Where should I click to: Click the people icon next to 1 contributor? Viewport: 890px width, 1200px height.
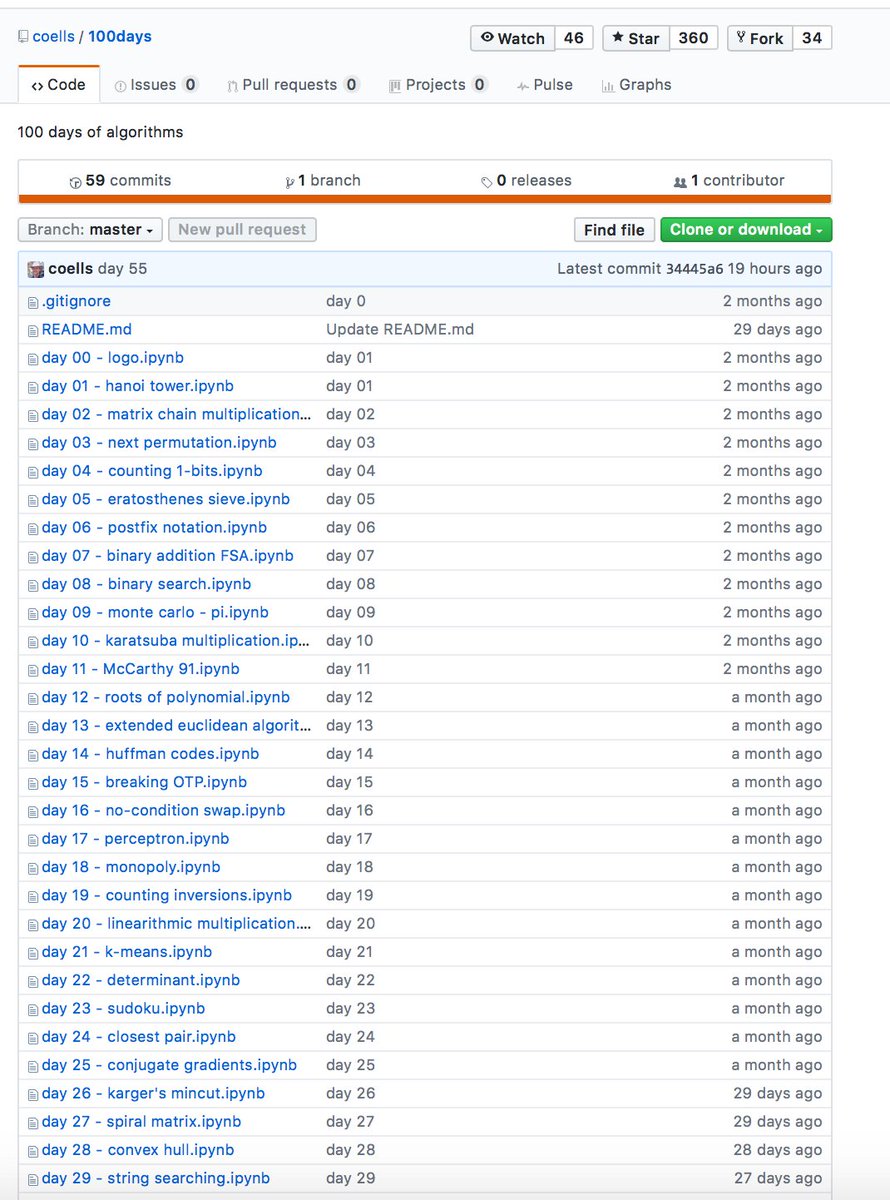pyautogui.click(x=681, y=182)
